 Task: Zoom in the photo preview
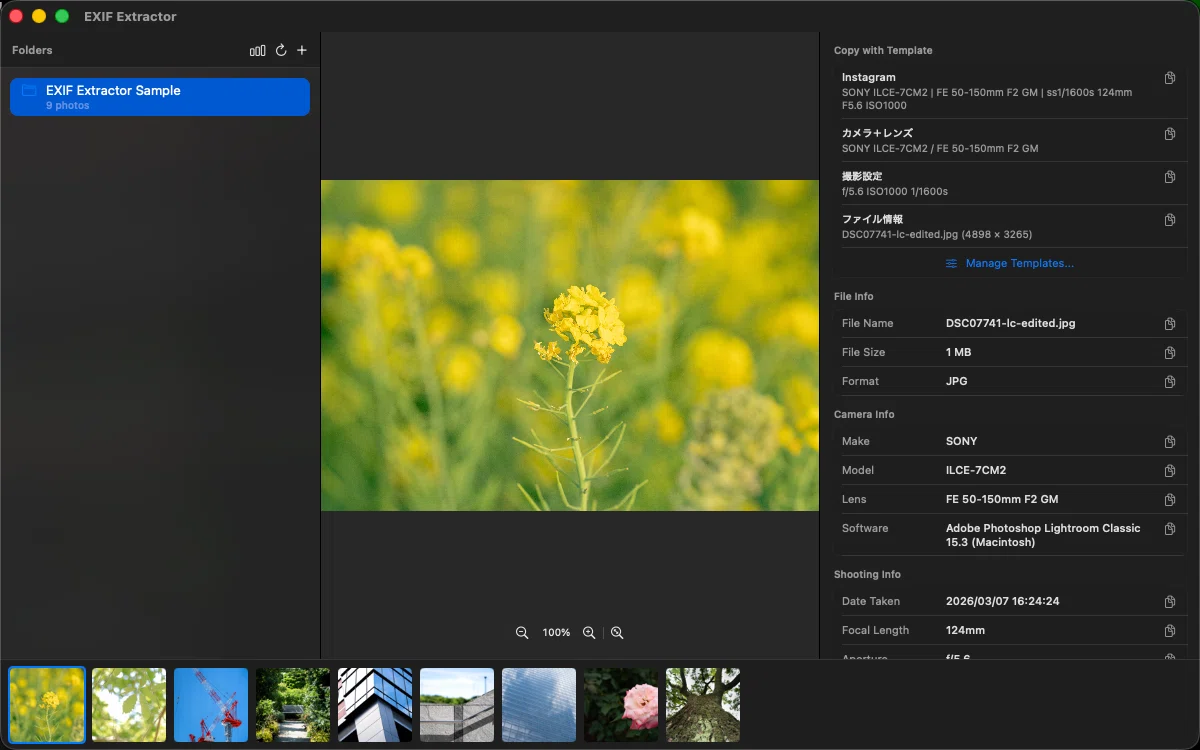(x=589, y=633)
